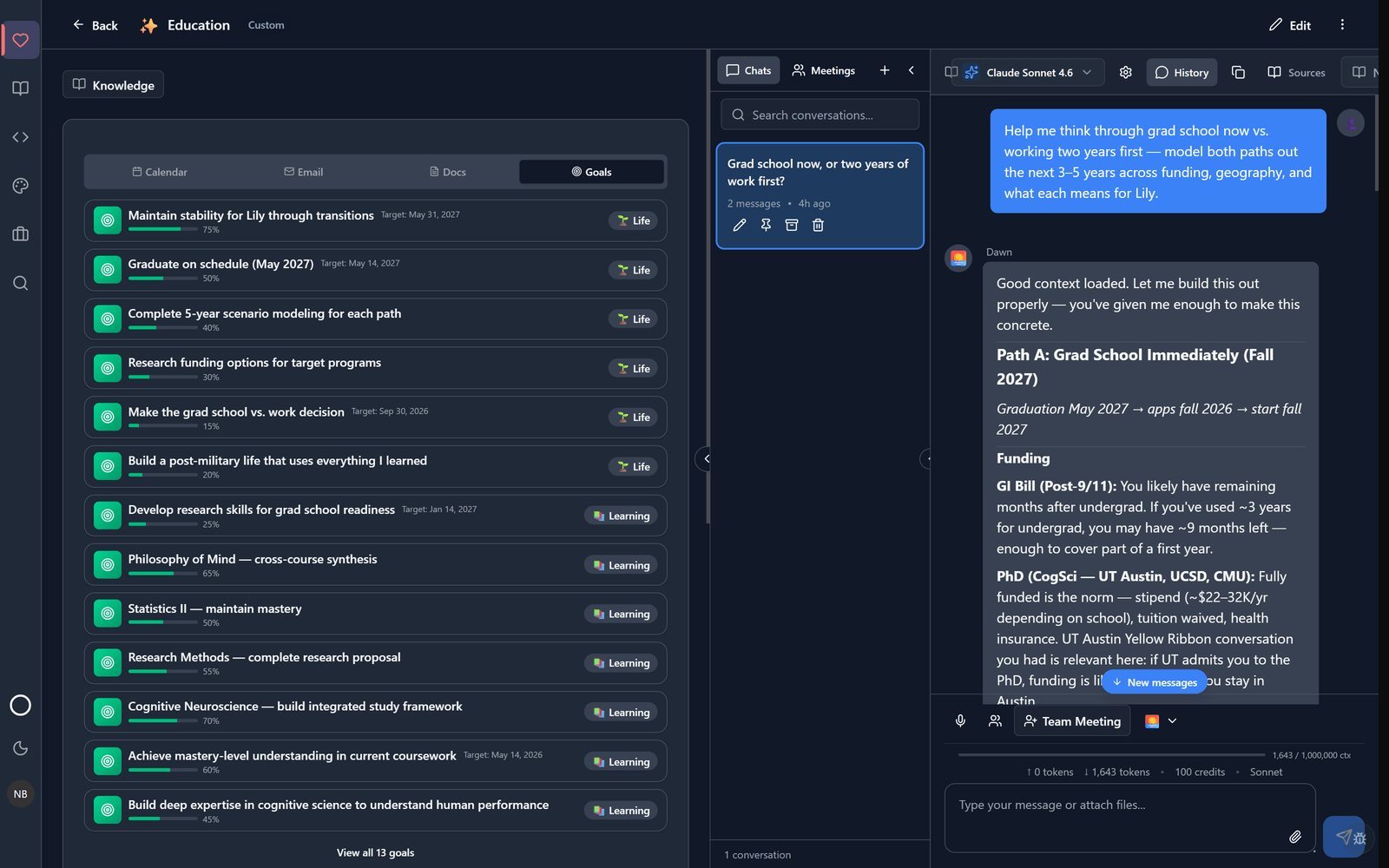Open the palette icon in sidebar
The height and width of the screenshot is (868, 1389).
tap(21, 186)
